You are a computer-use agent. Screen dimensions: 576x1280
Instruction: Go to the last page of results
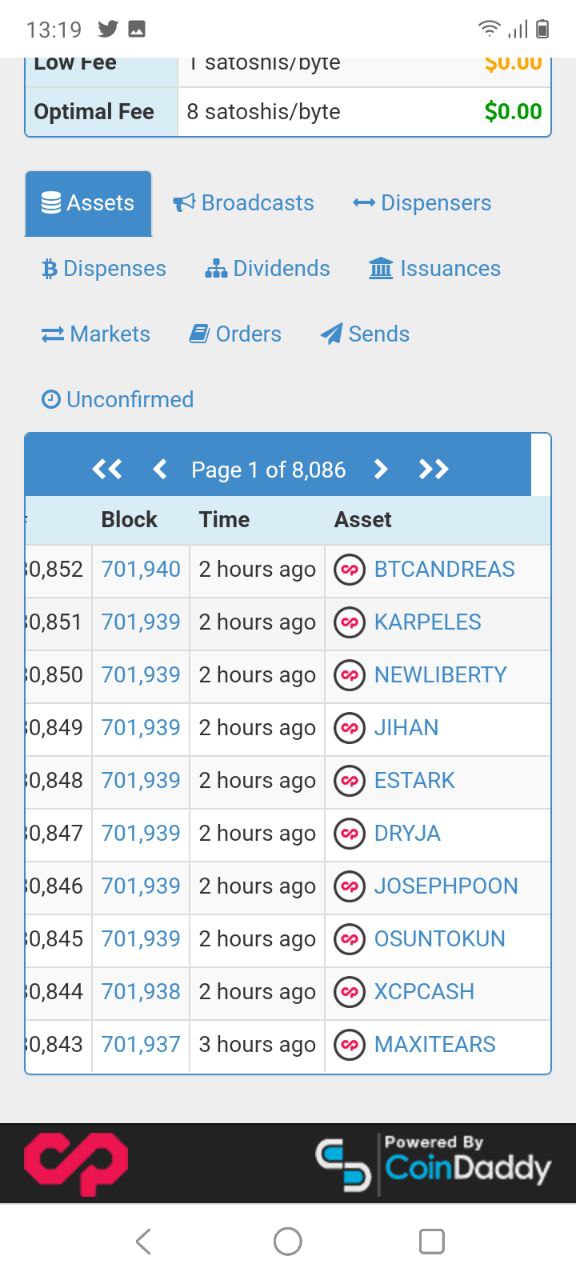[433, 469]
